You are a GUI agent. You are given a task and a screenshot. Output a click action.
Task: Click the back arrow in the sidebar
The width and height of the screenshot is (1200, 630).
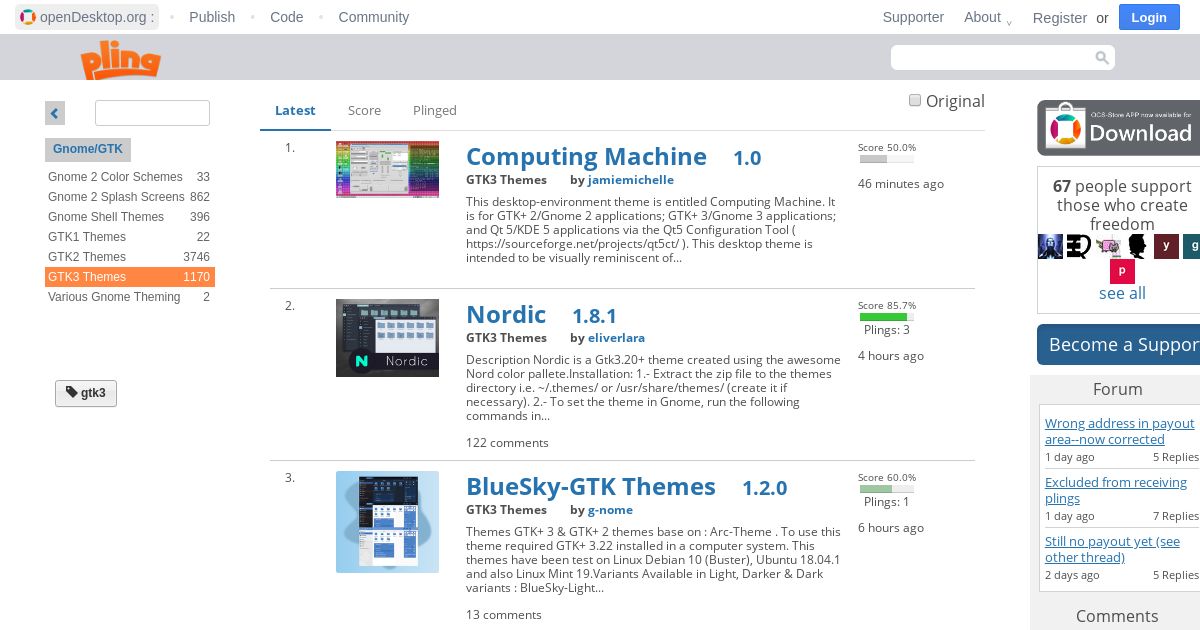pos(55,113)
